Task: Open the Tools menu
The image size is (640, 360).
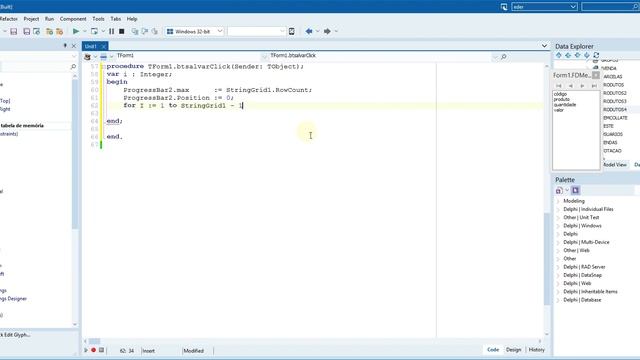Action: tap(98, 19)
